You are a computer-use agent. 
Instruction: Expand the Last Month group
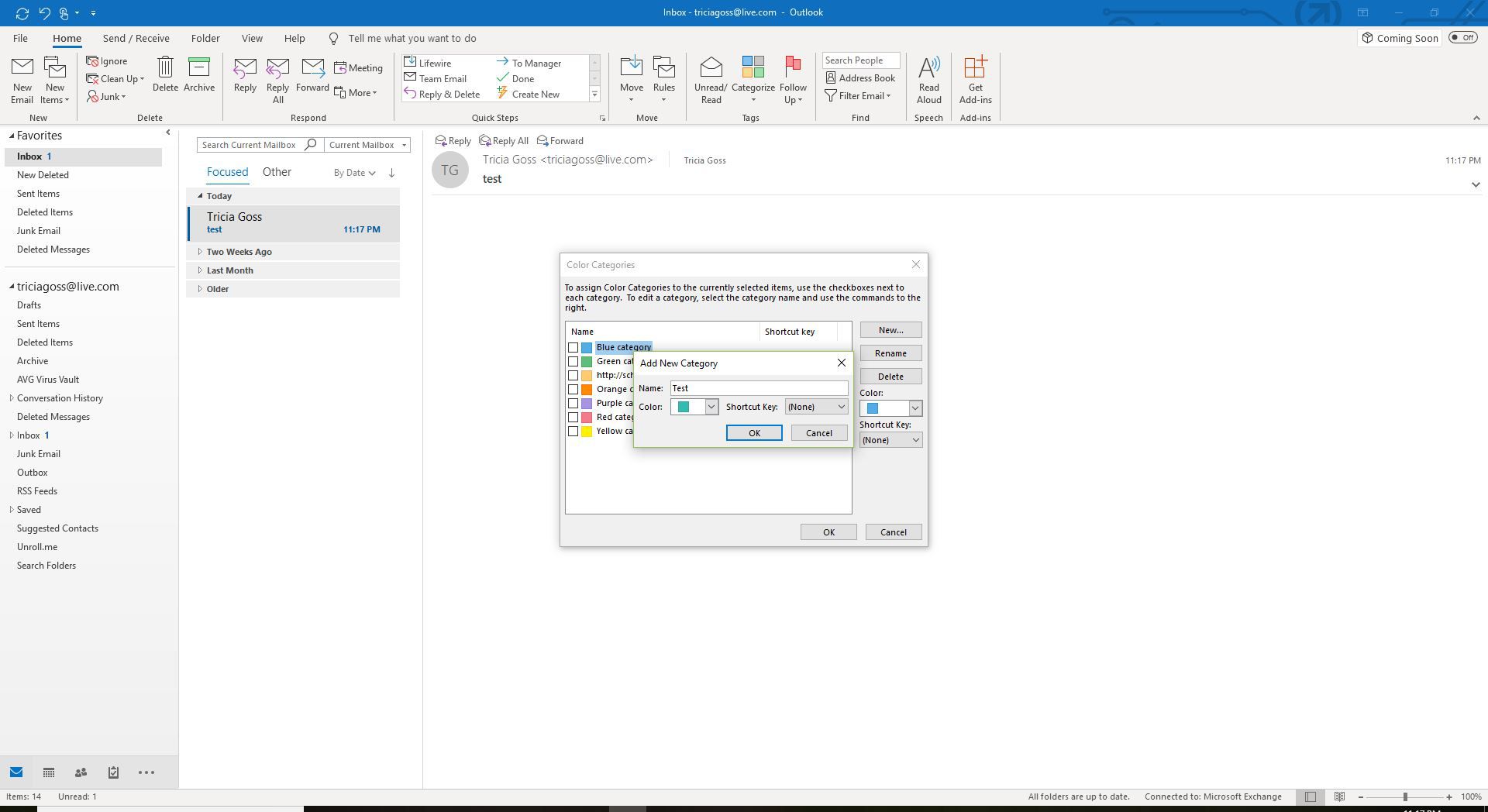[x=200, y=270]
